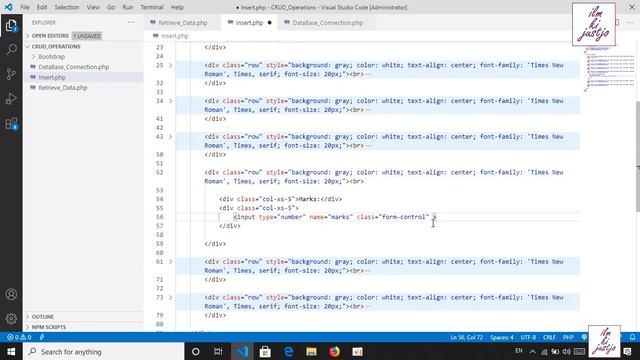Viewport: 640px width, 360px height.
Task: Click unsaved dot on Insert.php tab
Action: coord(269,22)
